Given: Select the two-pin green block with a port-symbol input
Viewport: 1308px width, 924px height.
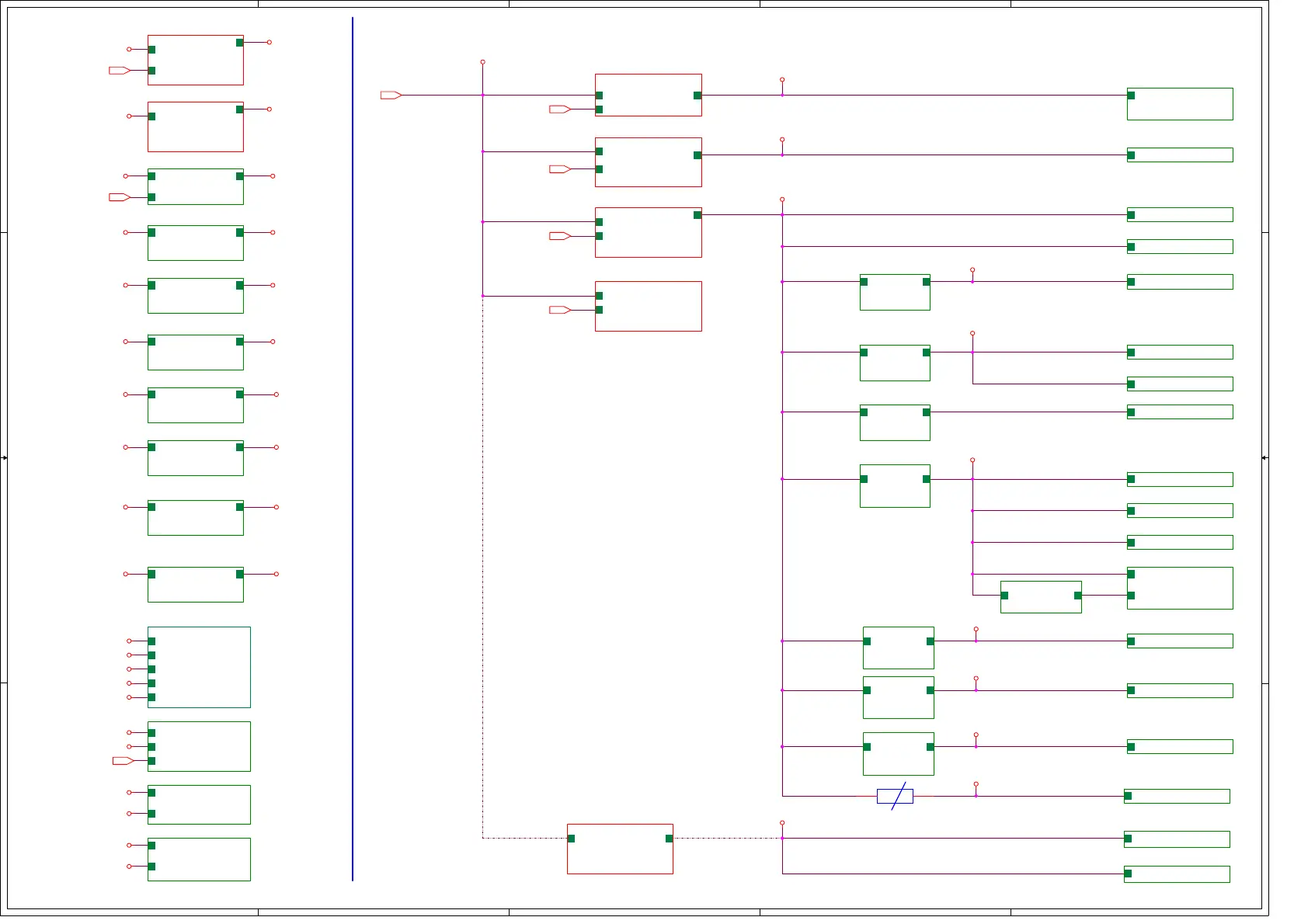Looking at the screenshot, I should 196,186.
